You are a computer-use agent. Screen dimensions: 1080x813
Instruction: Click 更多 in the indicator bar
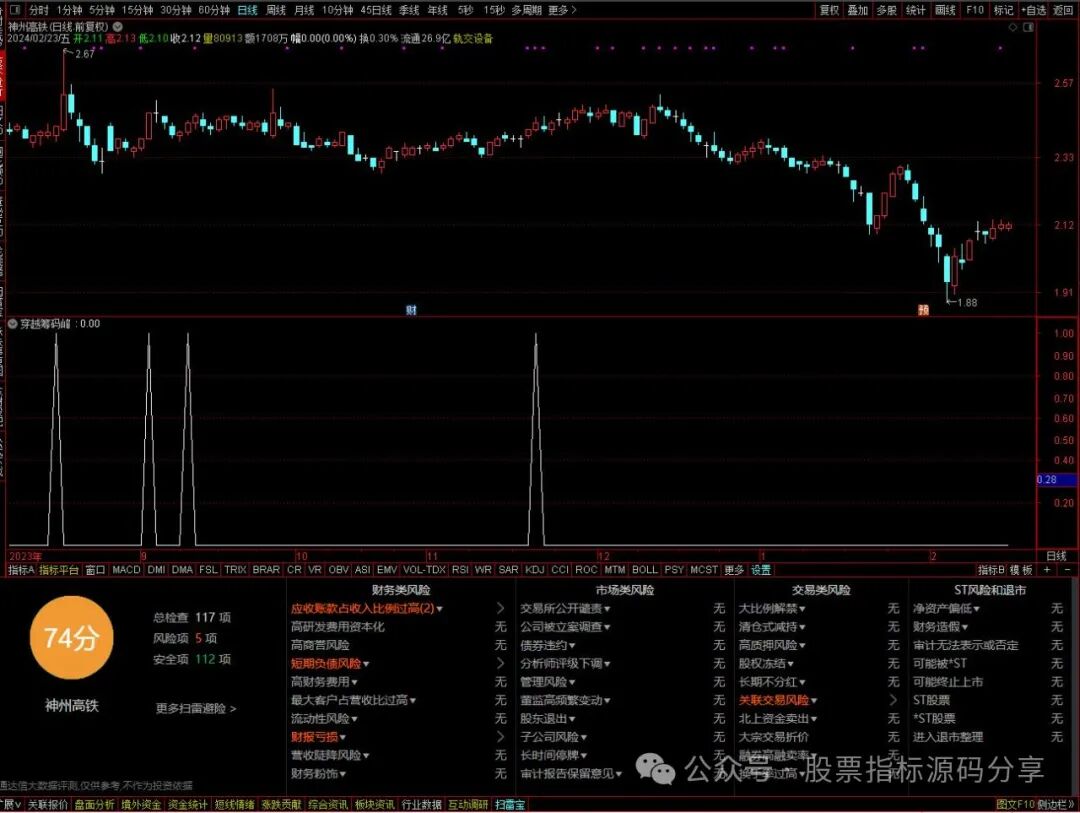(734, 570)
